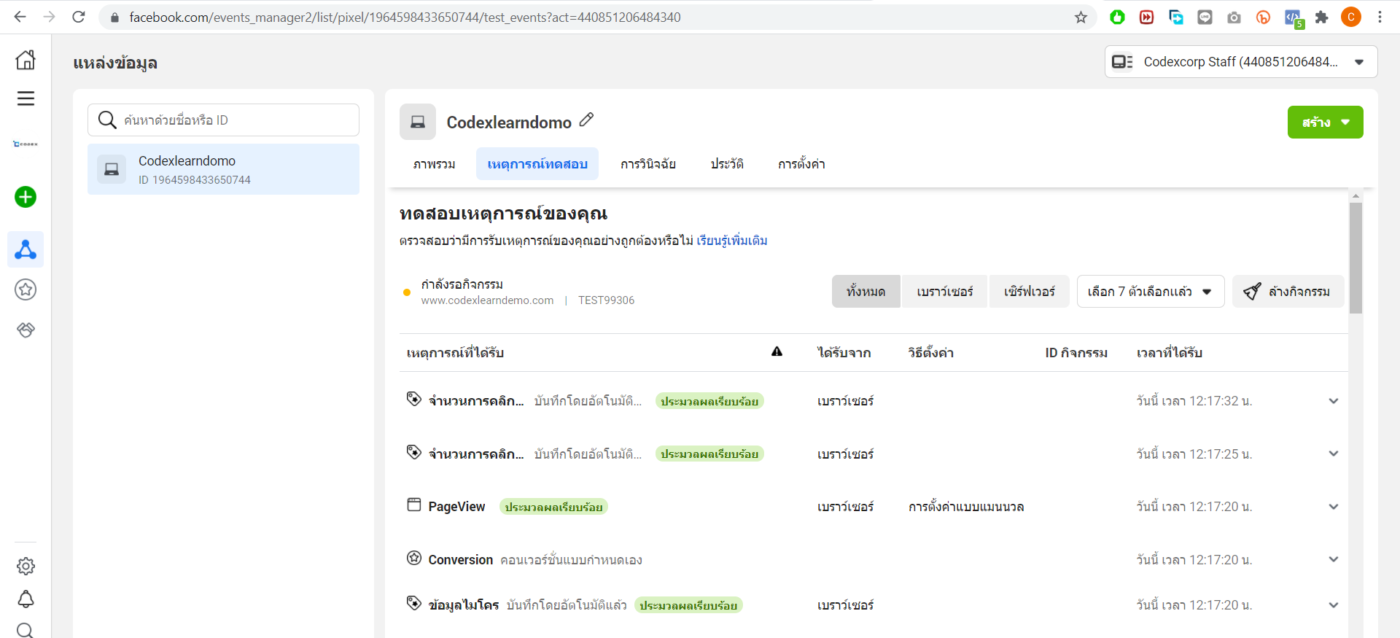Click the green plus connect data icon
The image size is (1400, 638).
click(26, 197)
